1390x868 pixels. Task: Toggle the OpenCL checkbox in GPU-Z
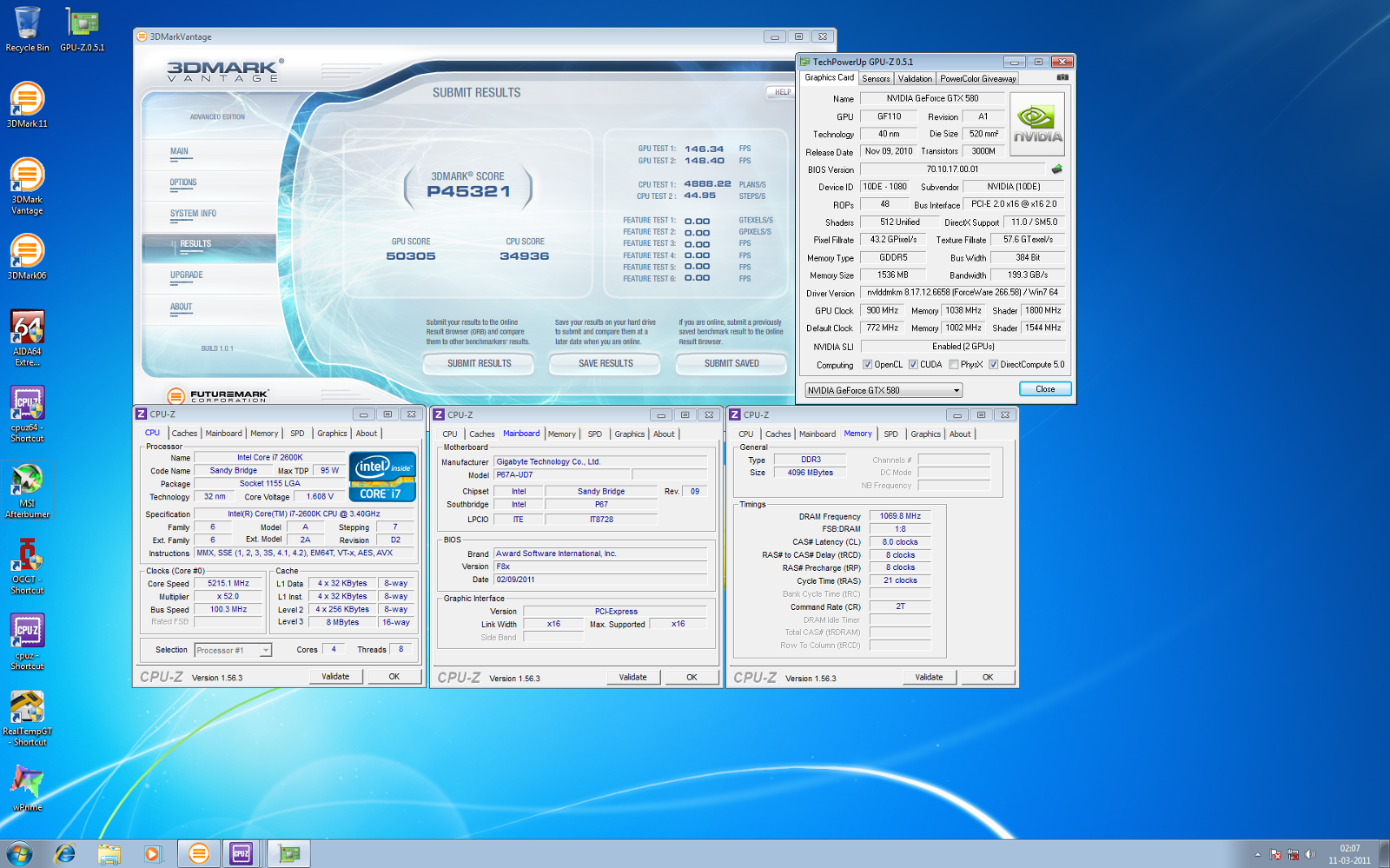point(867,364)
